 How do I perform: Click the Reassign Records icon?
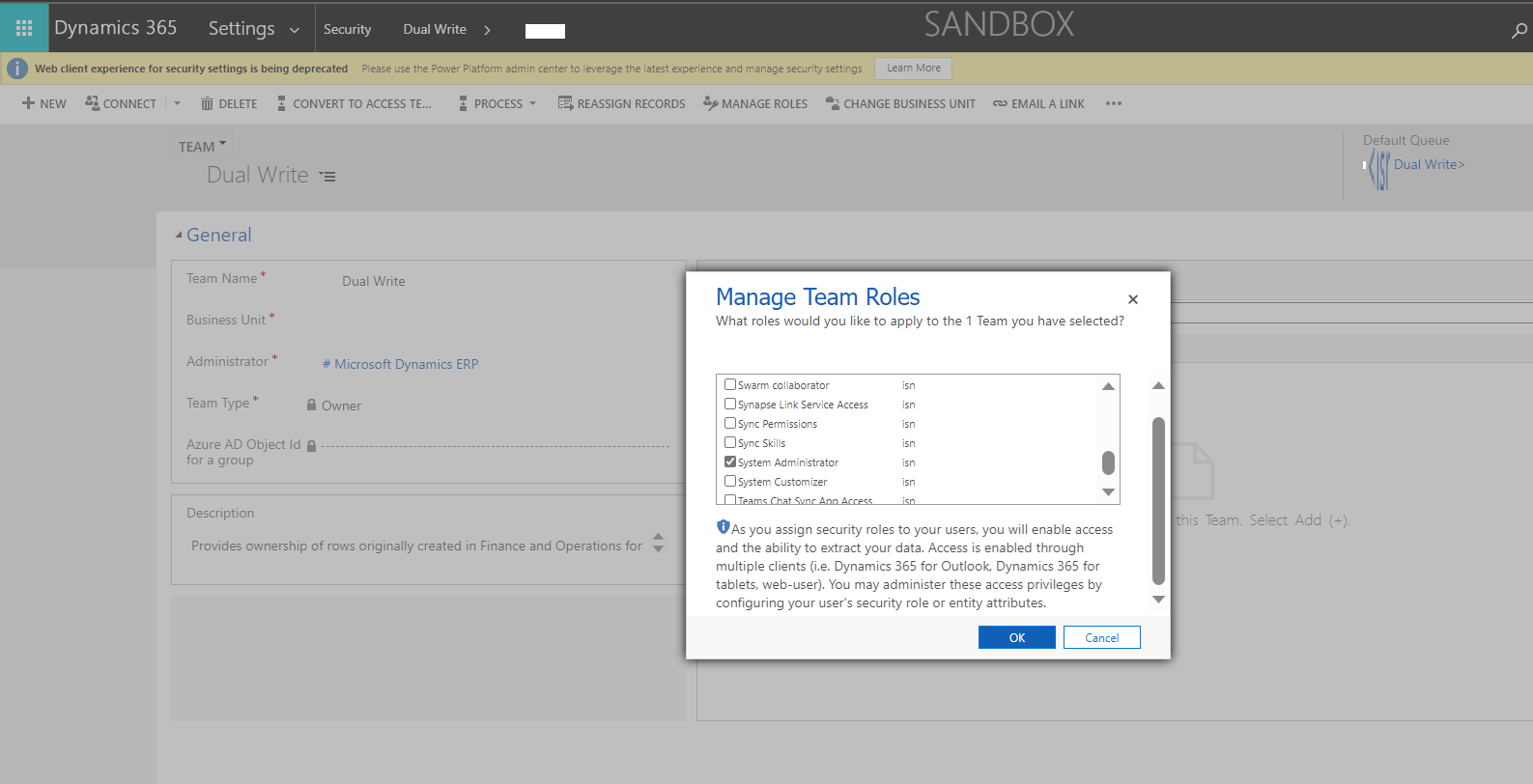(x=565, y=103)
